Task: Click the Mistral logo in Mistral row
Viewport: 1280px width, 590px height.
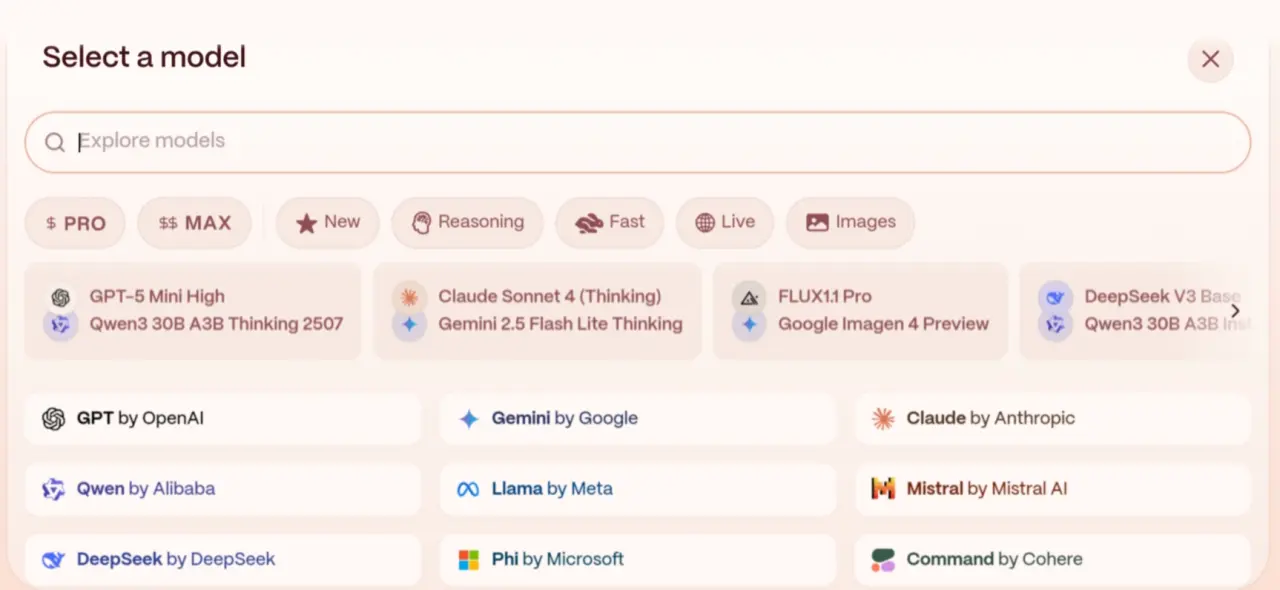Action: tap(882, 489)
